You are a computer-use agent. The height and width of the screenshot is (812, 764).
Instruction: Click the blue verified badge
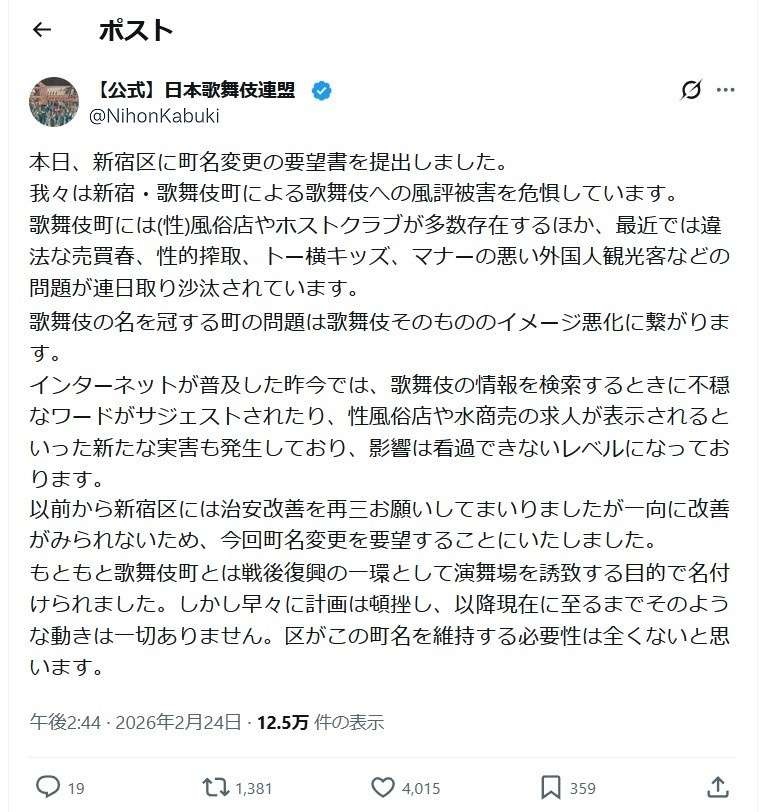pyautogui.click(x=322, y=91)
